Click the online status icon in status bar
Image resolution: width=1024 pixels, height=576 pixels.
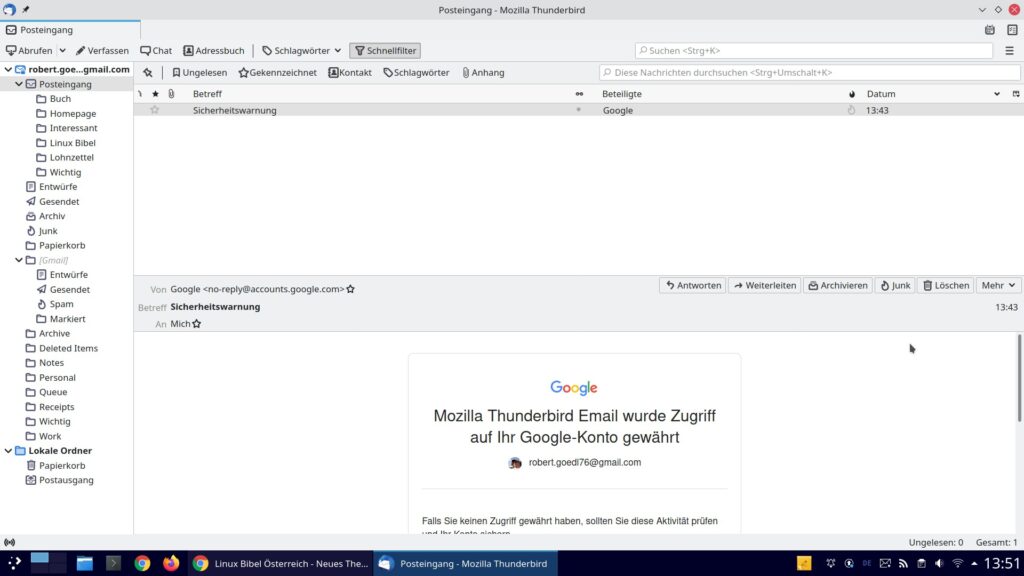pyautogui.click(x=10, y=542)
